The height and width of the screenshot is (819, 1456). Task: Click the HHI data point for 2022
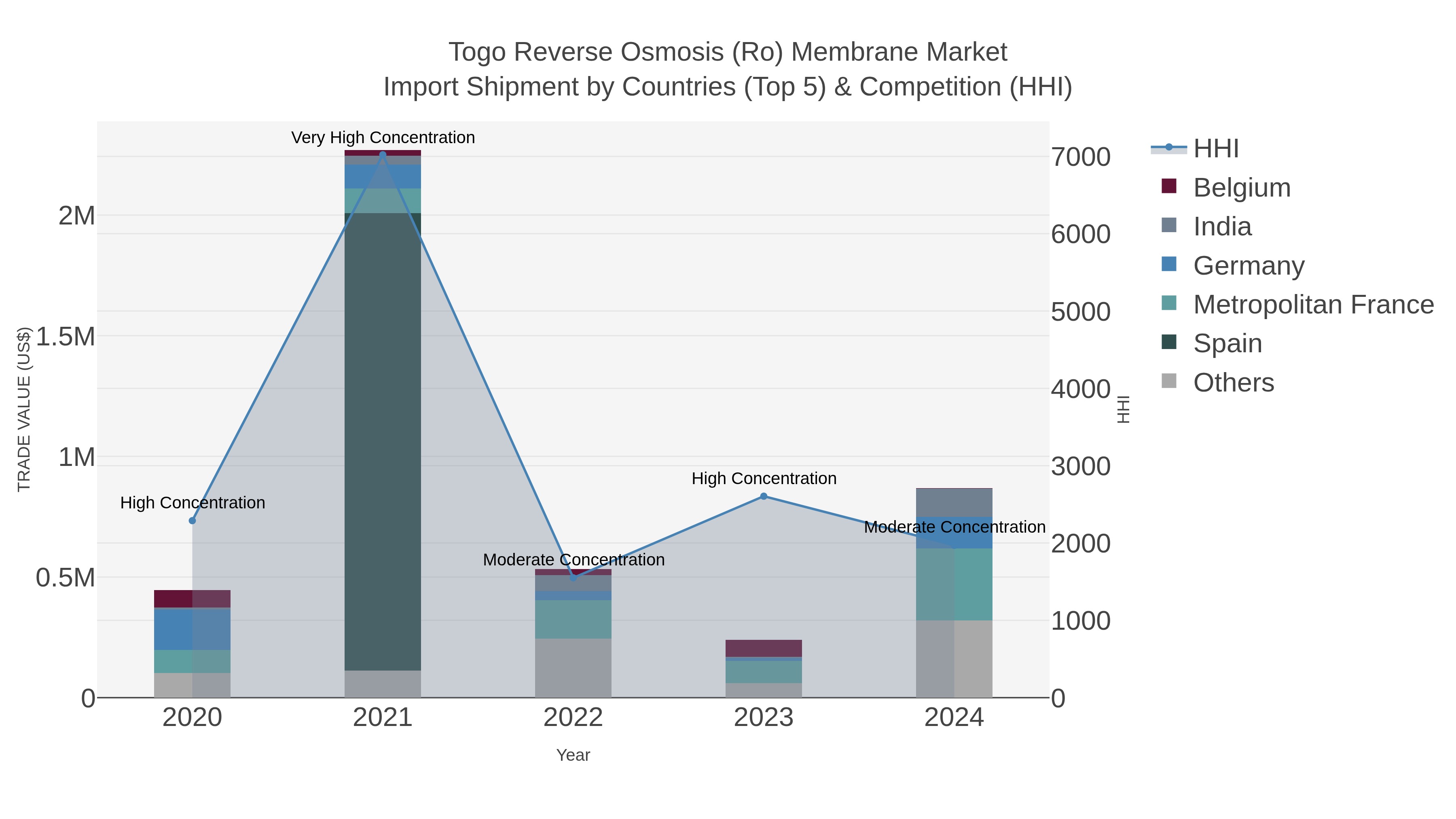click(x=573, y=578)
